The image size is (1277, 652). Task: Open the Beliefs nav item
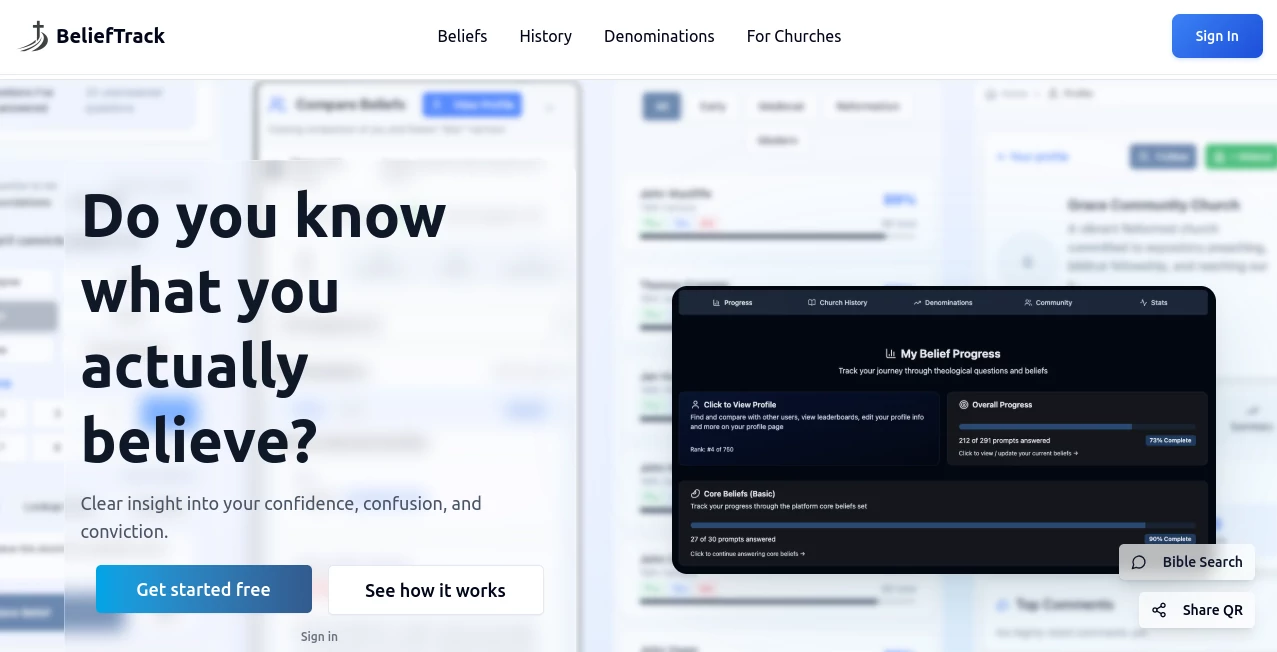[462, 36]
